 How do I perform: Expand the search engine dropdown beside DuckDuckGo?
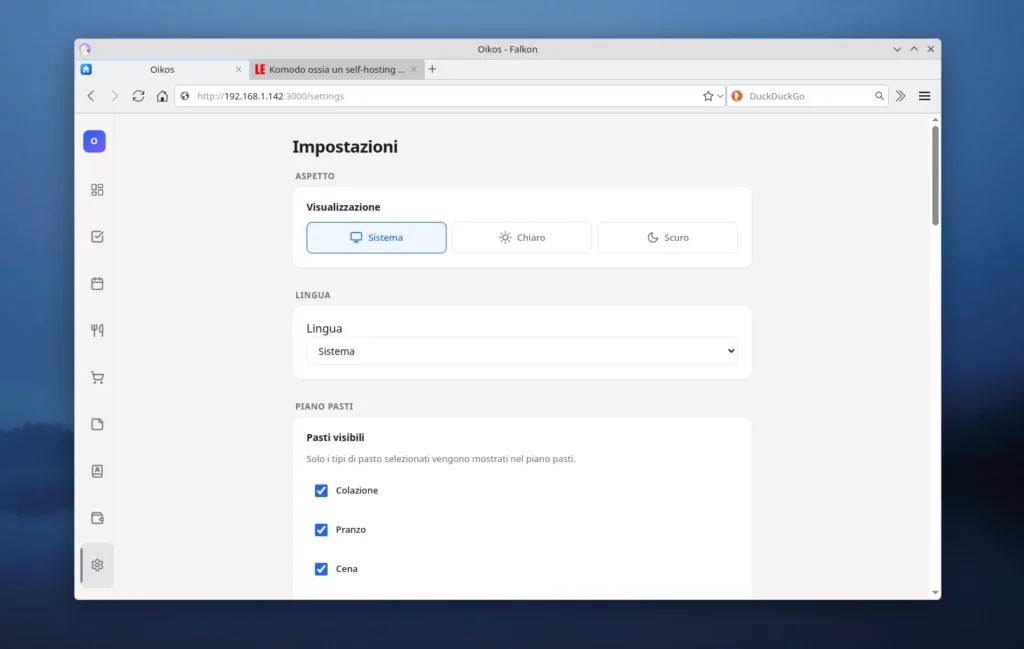(738, 96)
